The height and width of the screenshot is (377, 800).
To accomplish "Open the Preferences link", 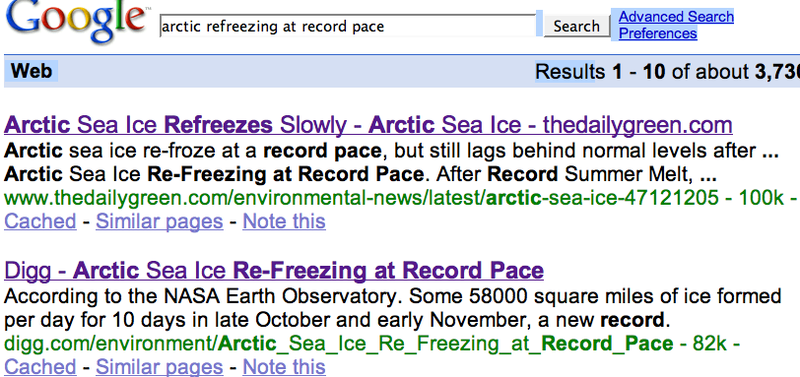I will tap(658, 34).
